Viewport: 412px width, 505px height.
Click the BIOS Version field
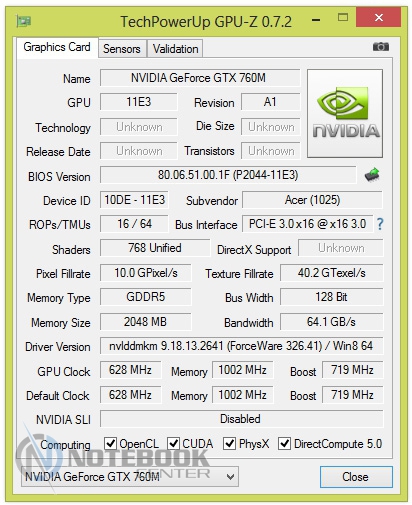tap(228, 175)
